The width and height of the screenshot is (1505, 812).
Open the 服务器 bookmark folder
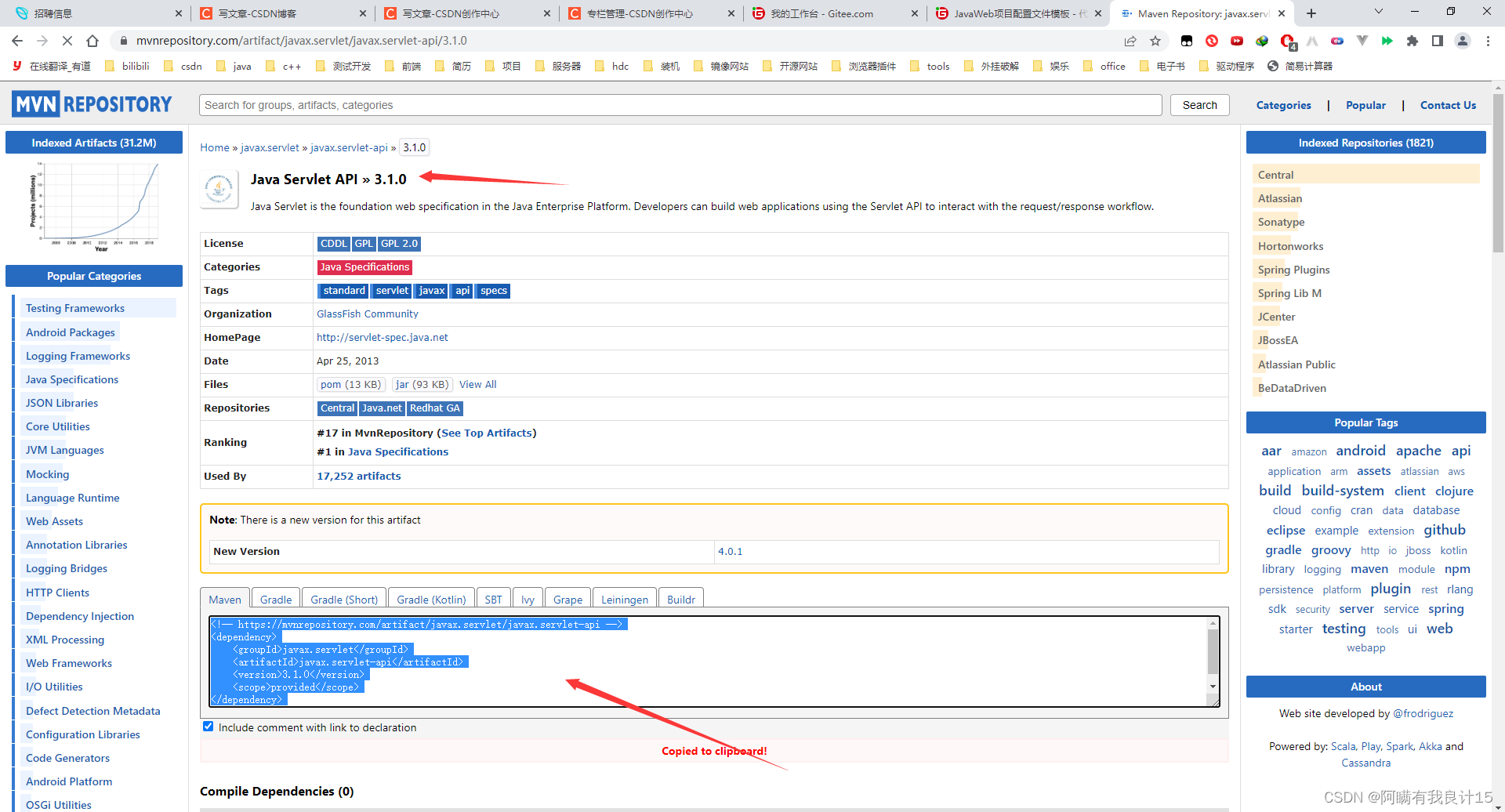click(558, 67)
